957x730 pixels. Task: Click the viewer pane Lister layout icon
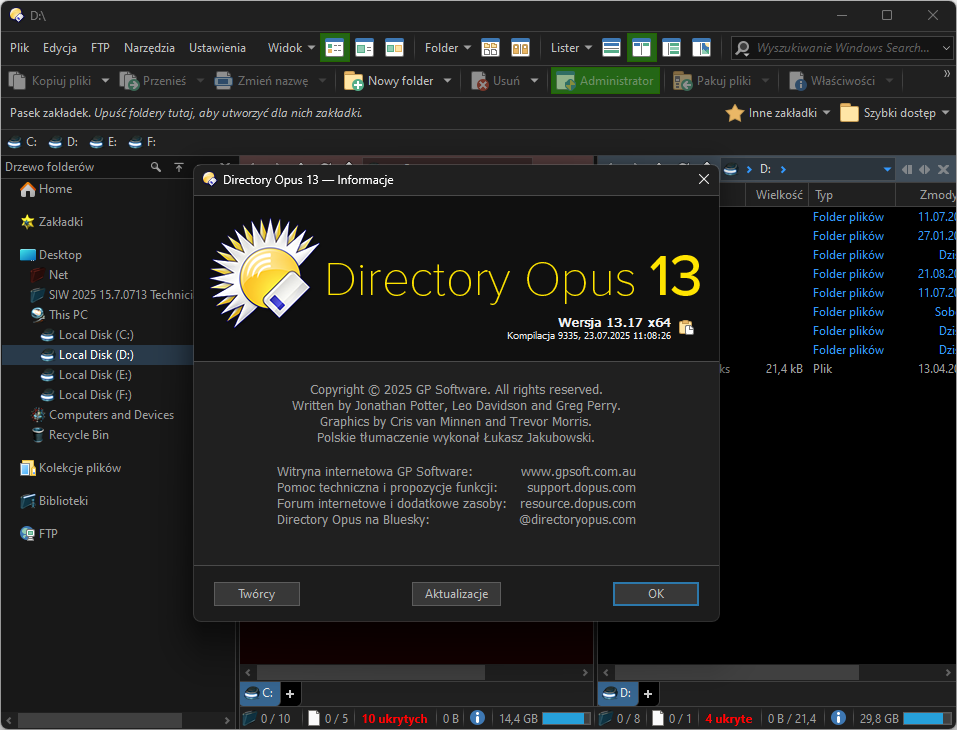[x=701, y=48]
